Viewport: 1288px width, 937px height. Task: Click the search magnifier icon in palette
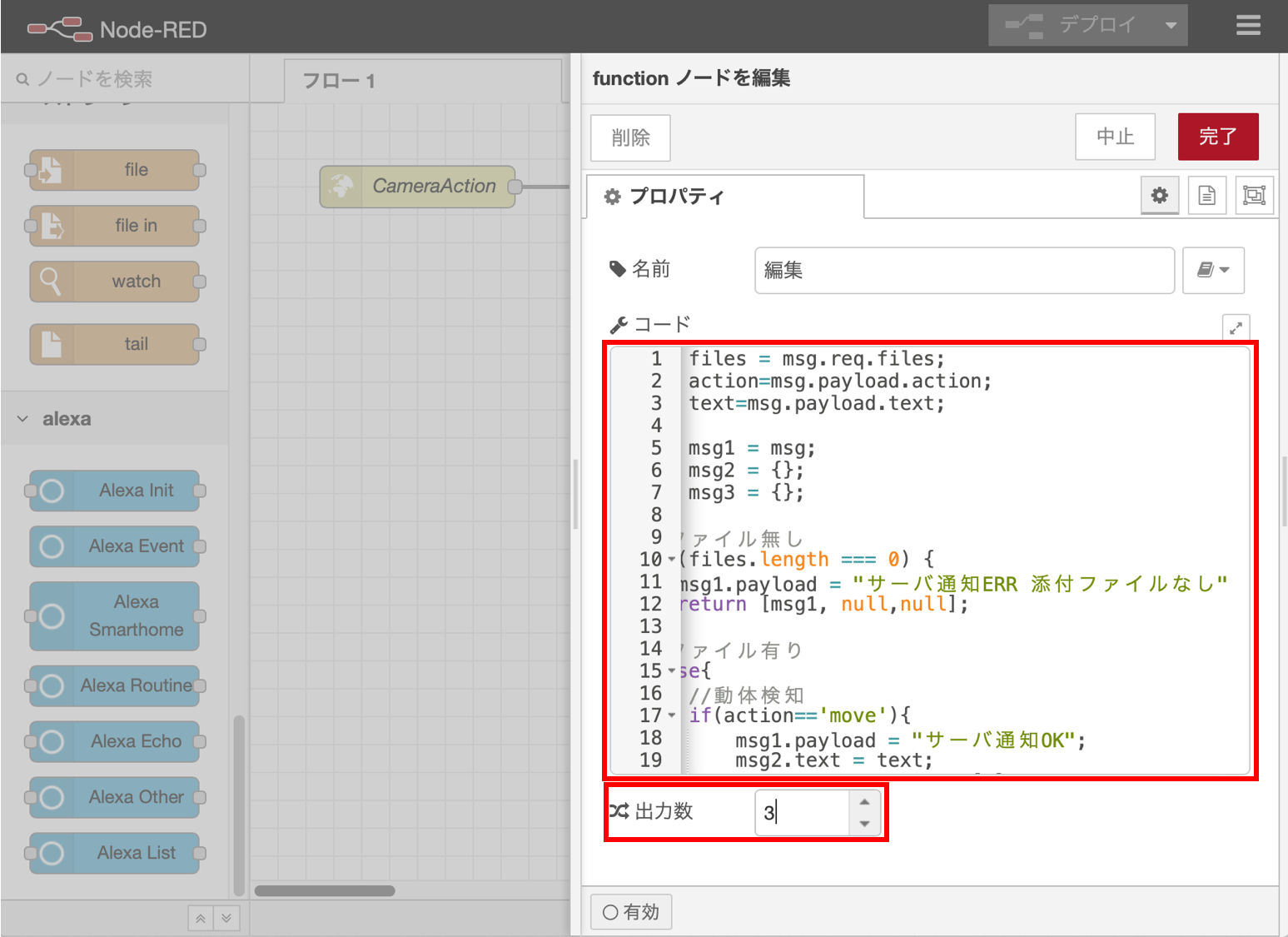(22, 79)
